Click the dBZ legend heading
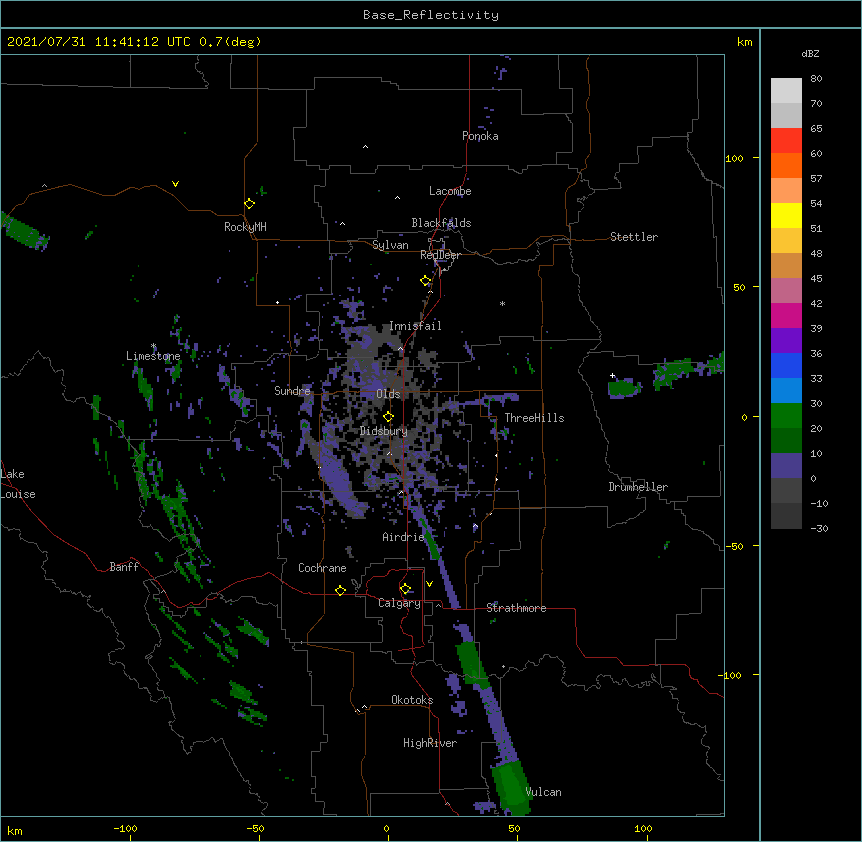Viewport: 862px width, 842px height. pos(810,53)
